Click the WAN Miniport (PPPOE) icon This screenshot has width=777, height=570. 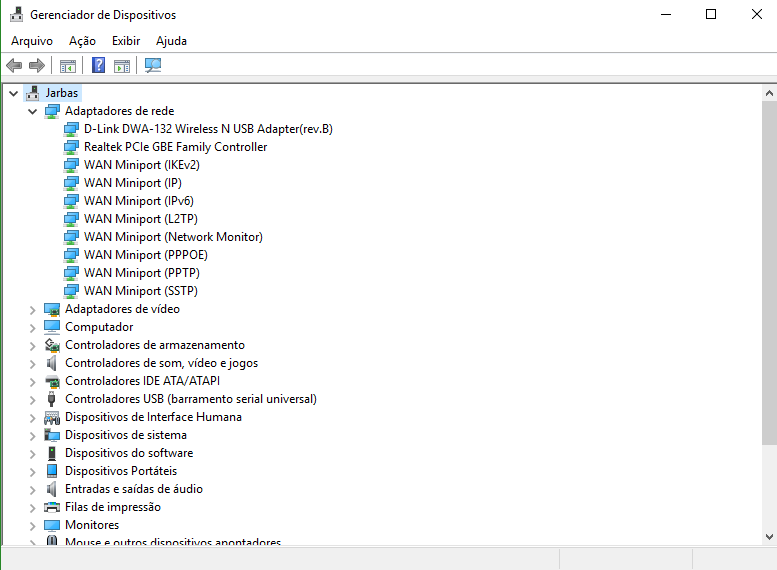click(71, 255)
